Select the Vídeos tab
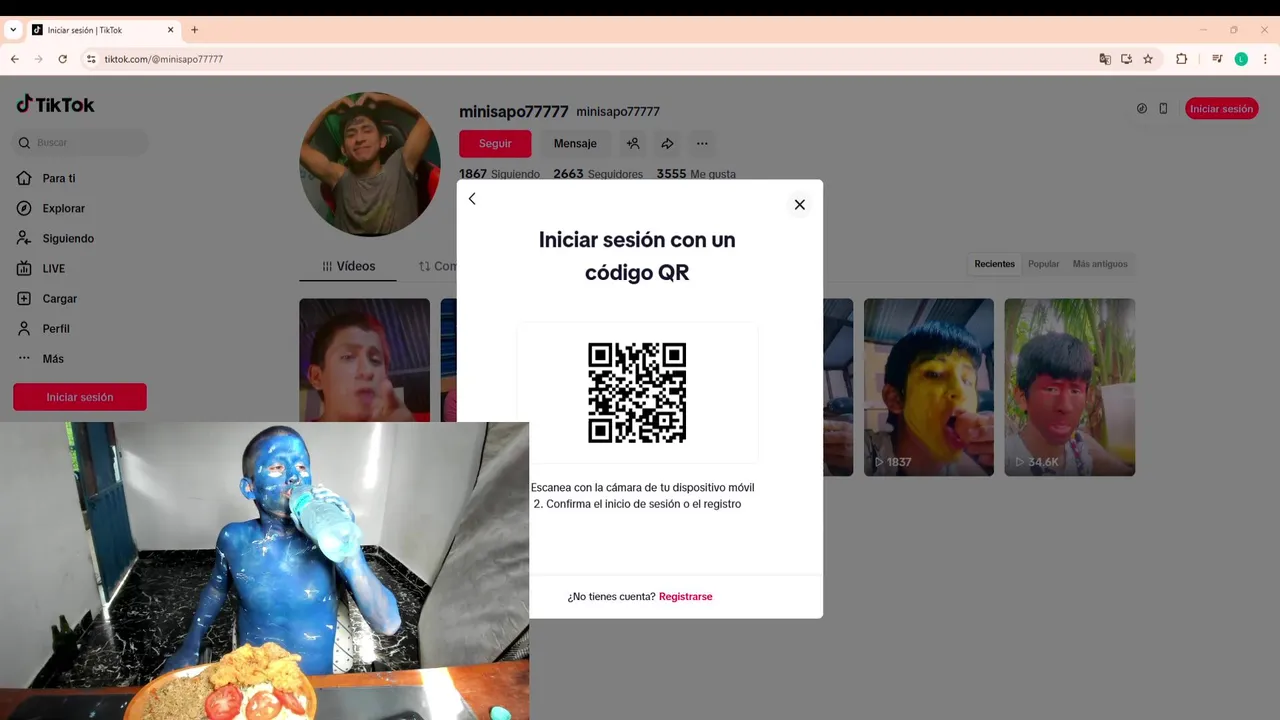Viewport: 1280px width, 720px height. pos(348,266)
